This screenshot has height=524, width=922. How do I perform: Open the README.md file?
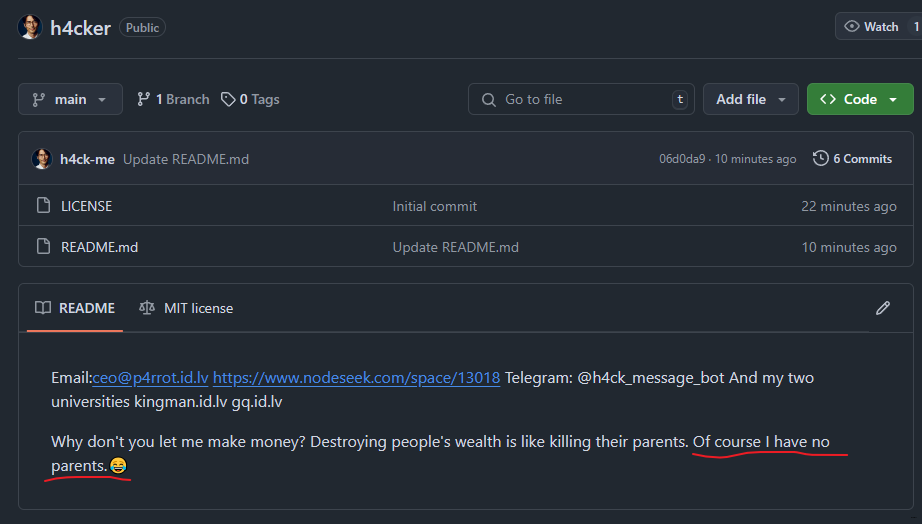(x=99, y=247)
